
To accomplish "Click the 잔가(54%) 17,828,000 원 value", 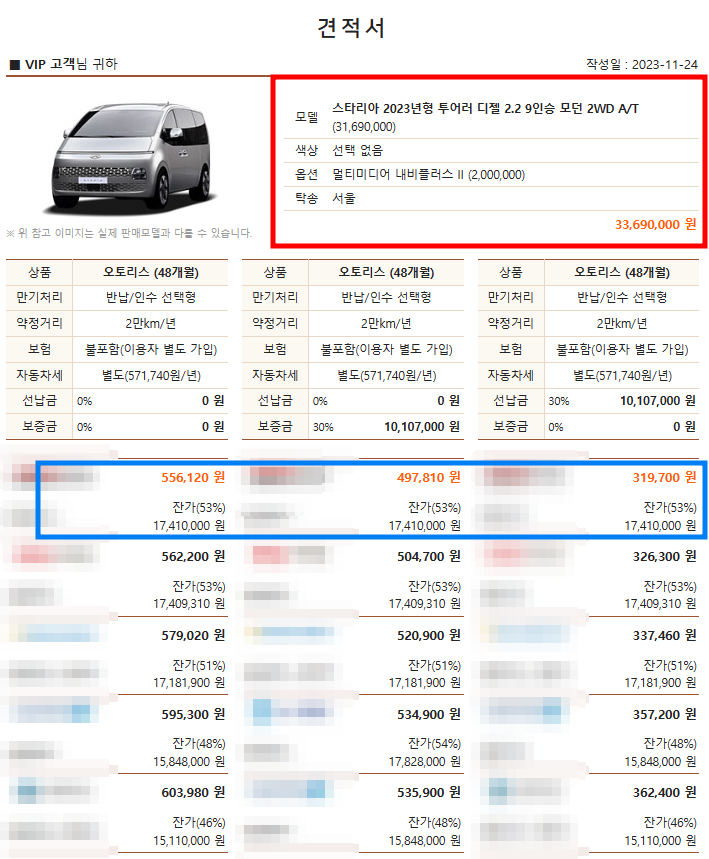I will point(425,753).
